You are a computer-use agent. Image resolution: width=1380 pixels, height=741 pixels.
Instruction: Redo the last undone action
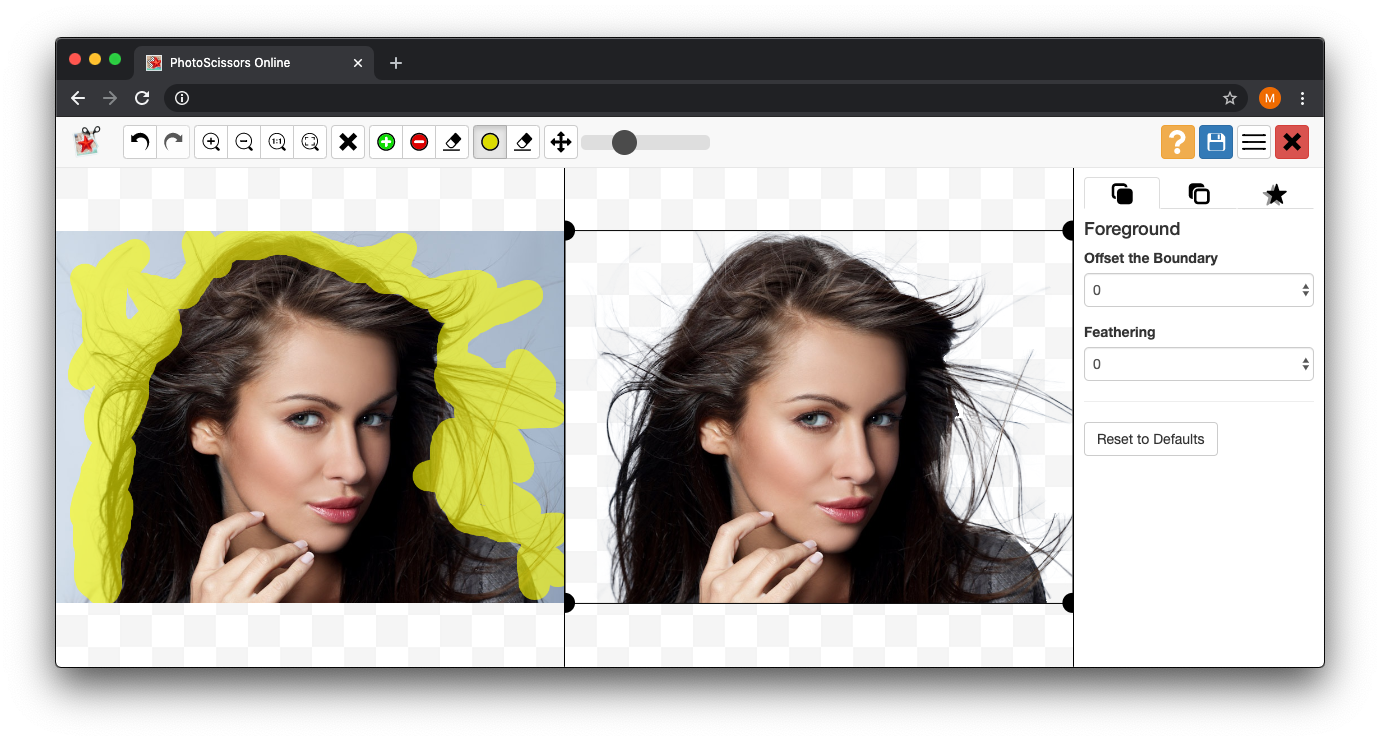pos(173,142)
